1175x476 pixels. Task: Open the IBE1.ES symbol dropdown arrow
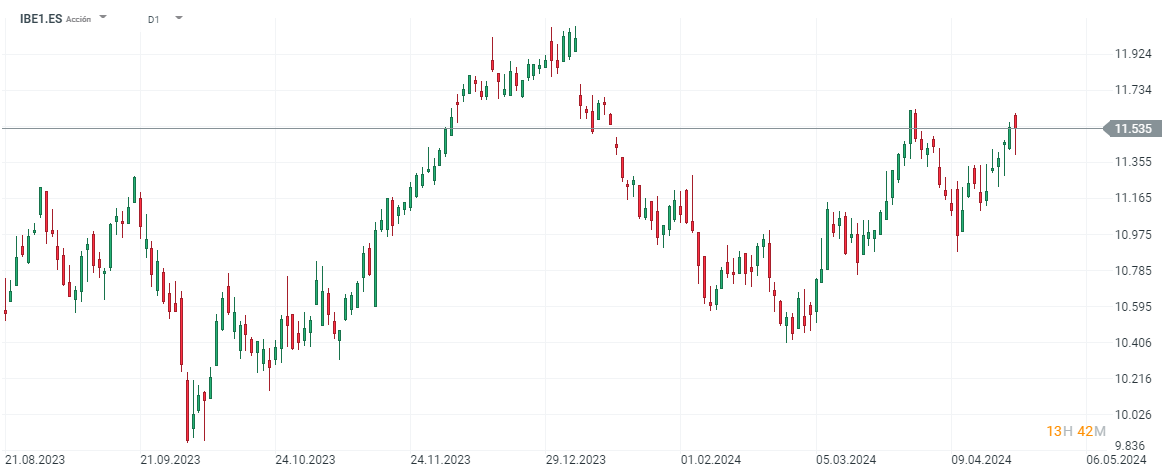click(104, 18)
